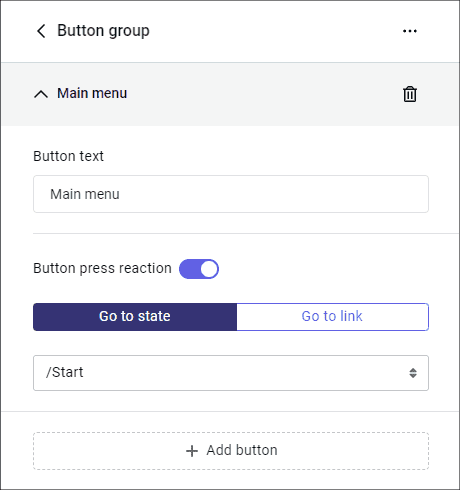Open the three-dots more options menu
Image resolution: width=460 pixels, height=490 pixels.
coord(410,31)
